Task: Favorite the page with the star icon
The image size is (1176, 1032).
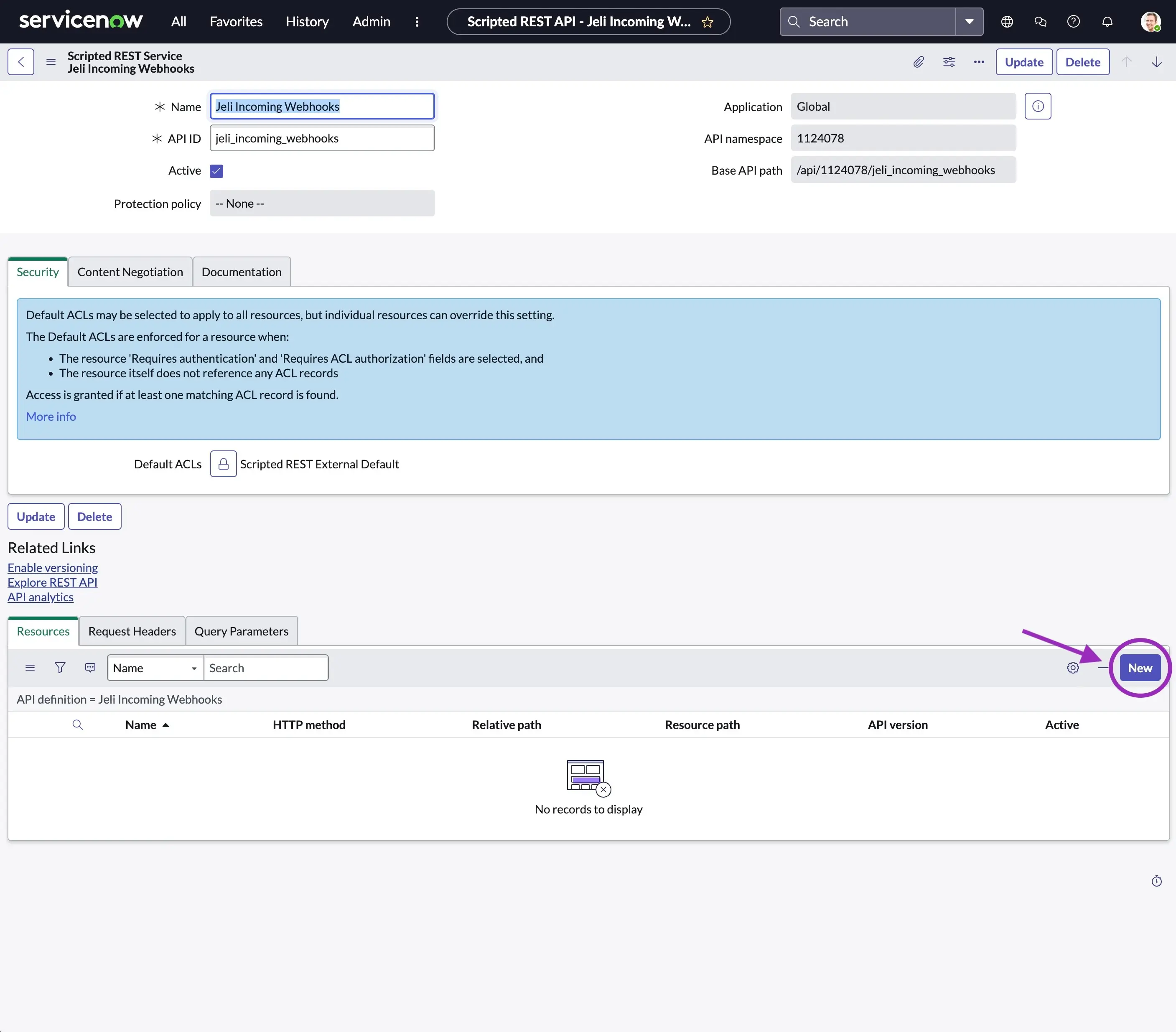Action: click(x=707, y=23)
